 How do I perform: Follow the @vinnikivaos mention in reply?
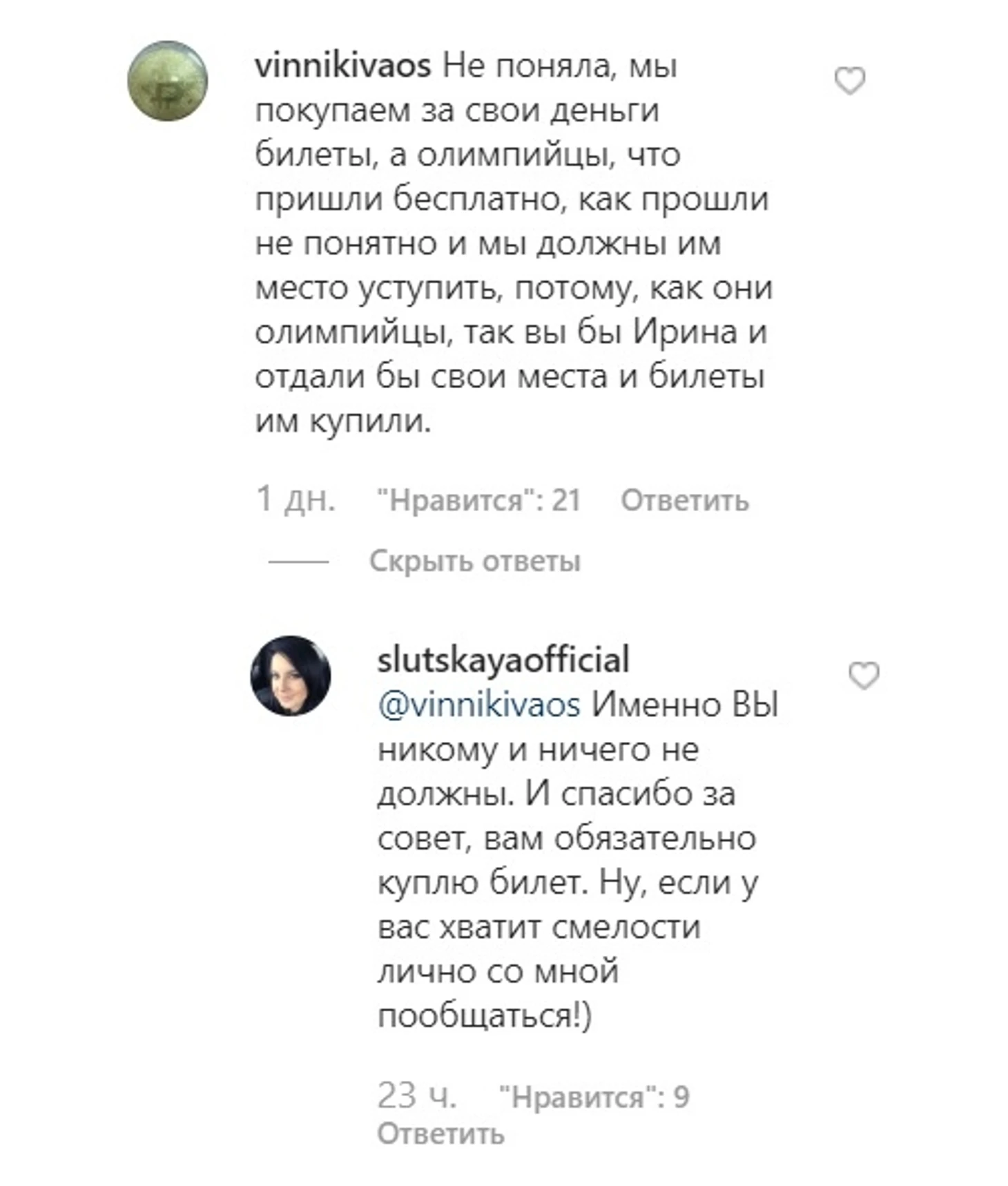479,705
